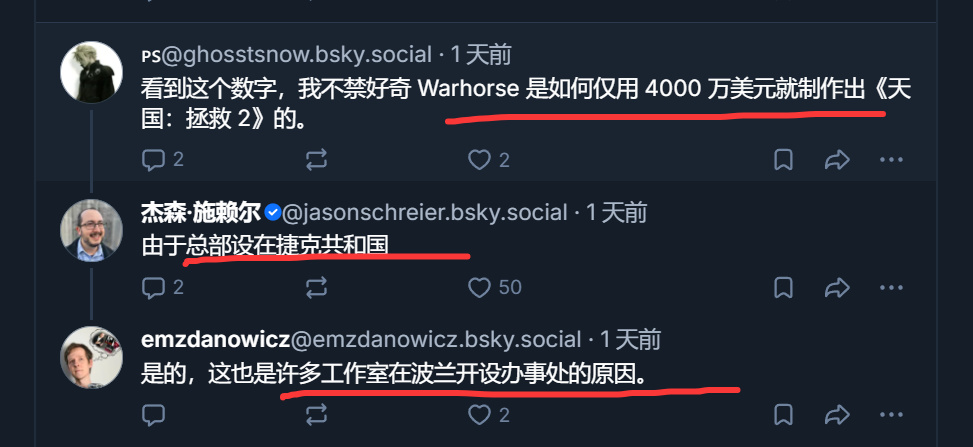Open more options on Jason Schreier's reply
The height and width of the screenshot is (447, 973).
pyautogui.click(x=891, y=287)
